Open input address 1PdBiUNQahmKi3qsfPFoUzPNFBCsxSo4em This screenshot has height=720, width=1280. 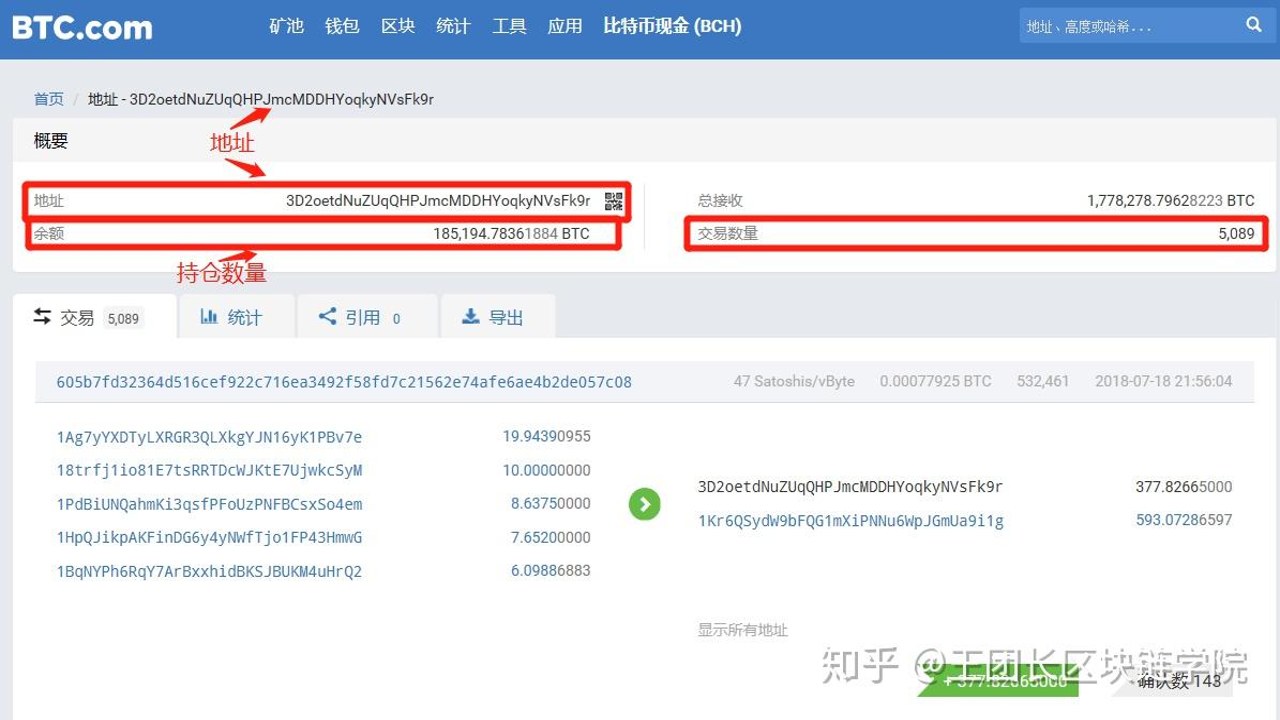point(209,504)
